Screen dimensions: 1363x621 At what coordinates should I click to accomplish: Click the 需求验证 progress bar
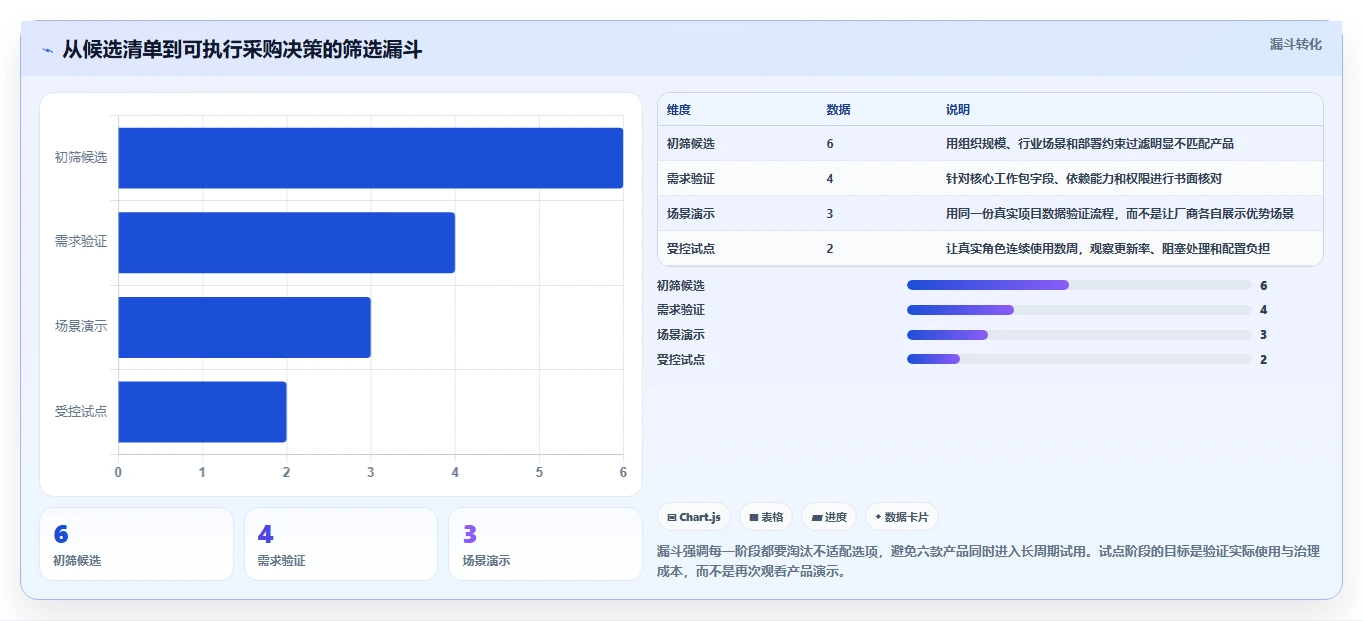tap(1079, 310)
